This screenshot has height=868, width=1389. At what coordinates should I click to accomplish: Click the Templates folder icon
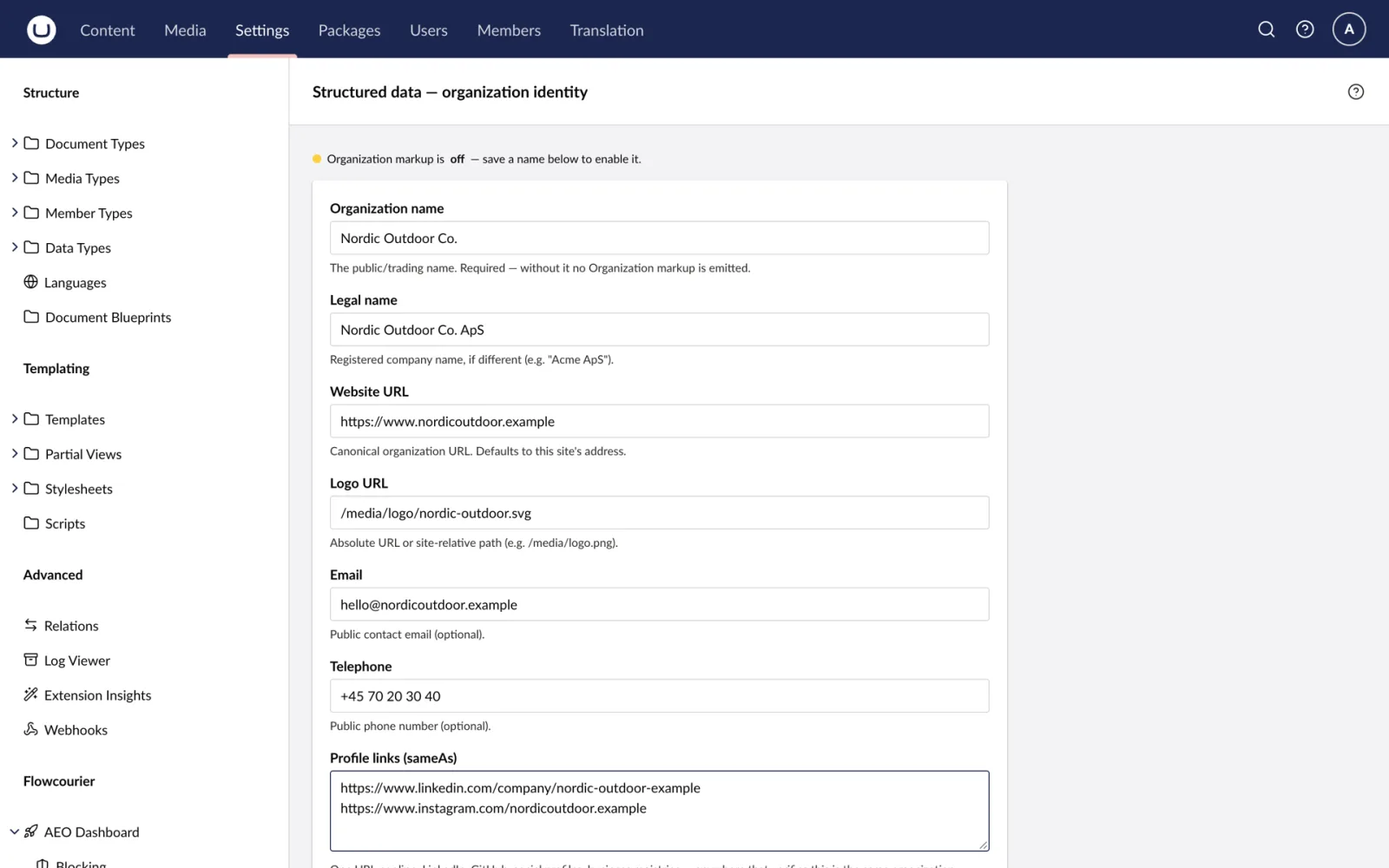(31, 419)
